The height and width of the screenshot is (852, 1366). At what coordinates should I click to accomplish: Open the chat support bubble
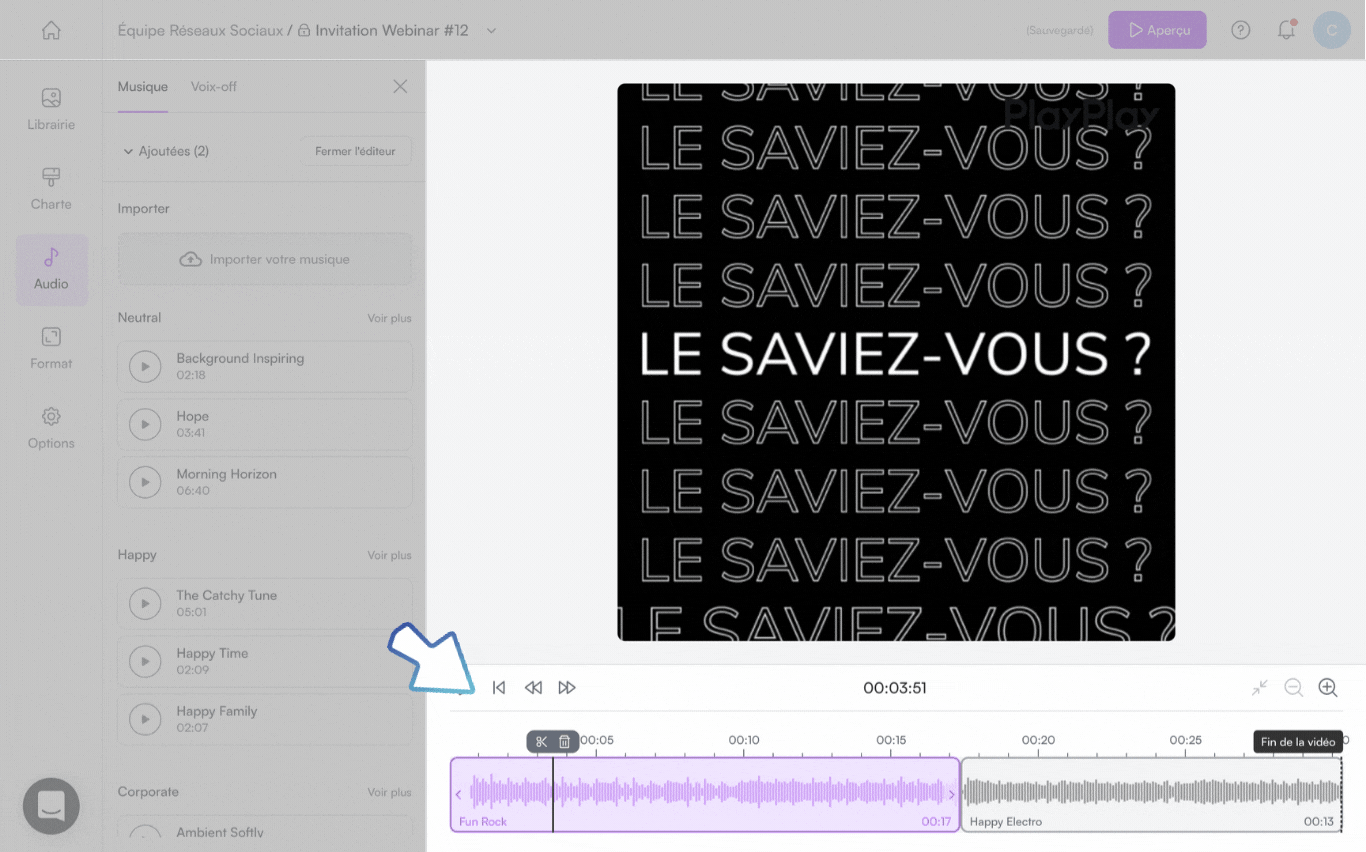pyautogui.click(x=51, y=806)
